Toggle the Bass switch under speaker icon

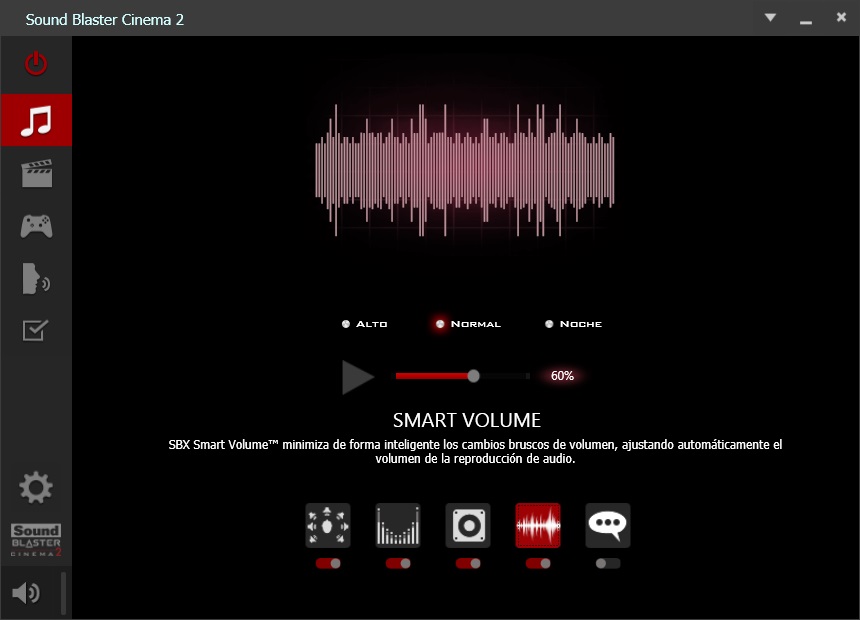point(468,563)
